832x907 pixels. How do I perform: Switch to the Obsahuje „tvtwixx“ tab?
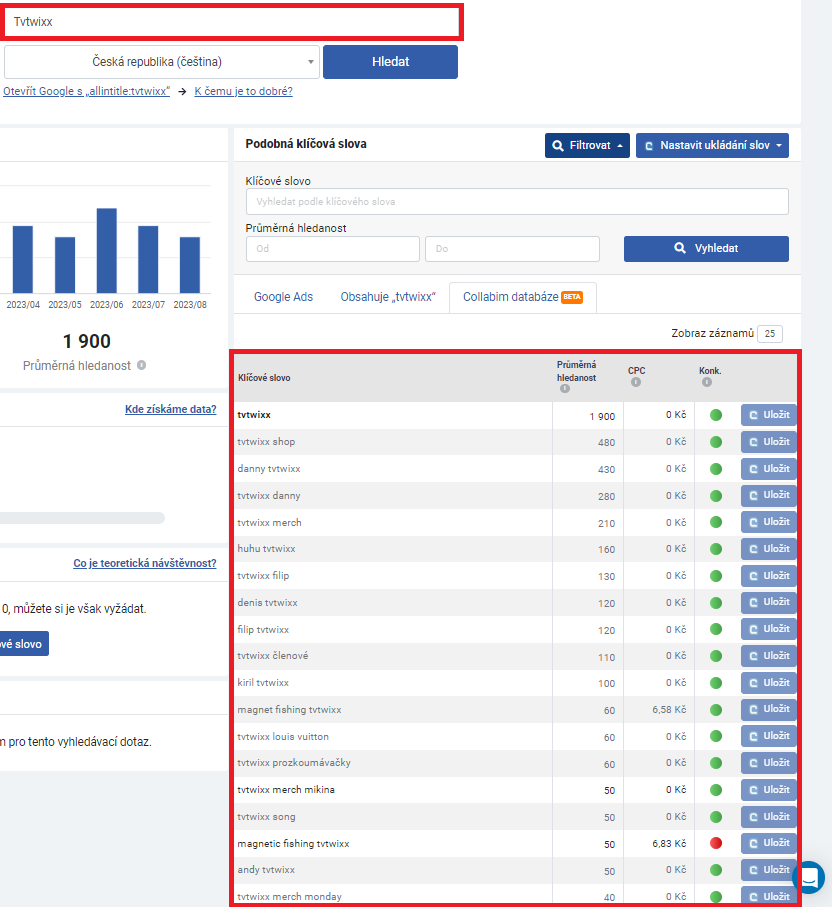point(388,297)
